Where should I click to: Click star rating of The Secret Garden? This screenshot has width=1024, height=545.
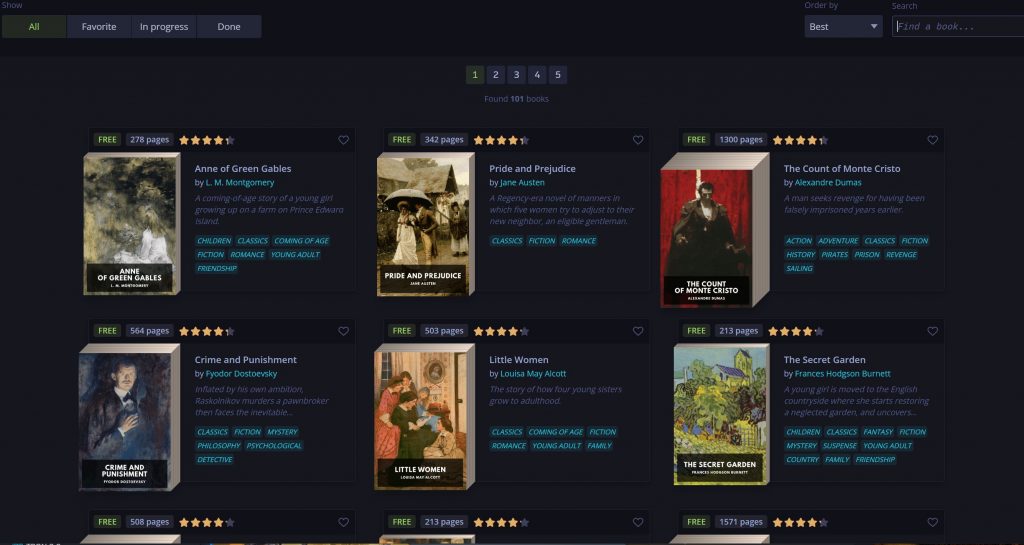coord(795,331)
